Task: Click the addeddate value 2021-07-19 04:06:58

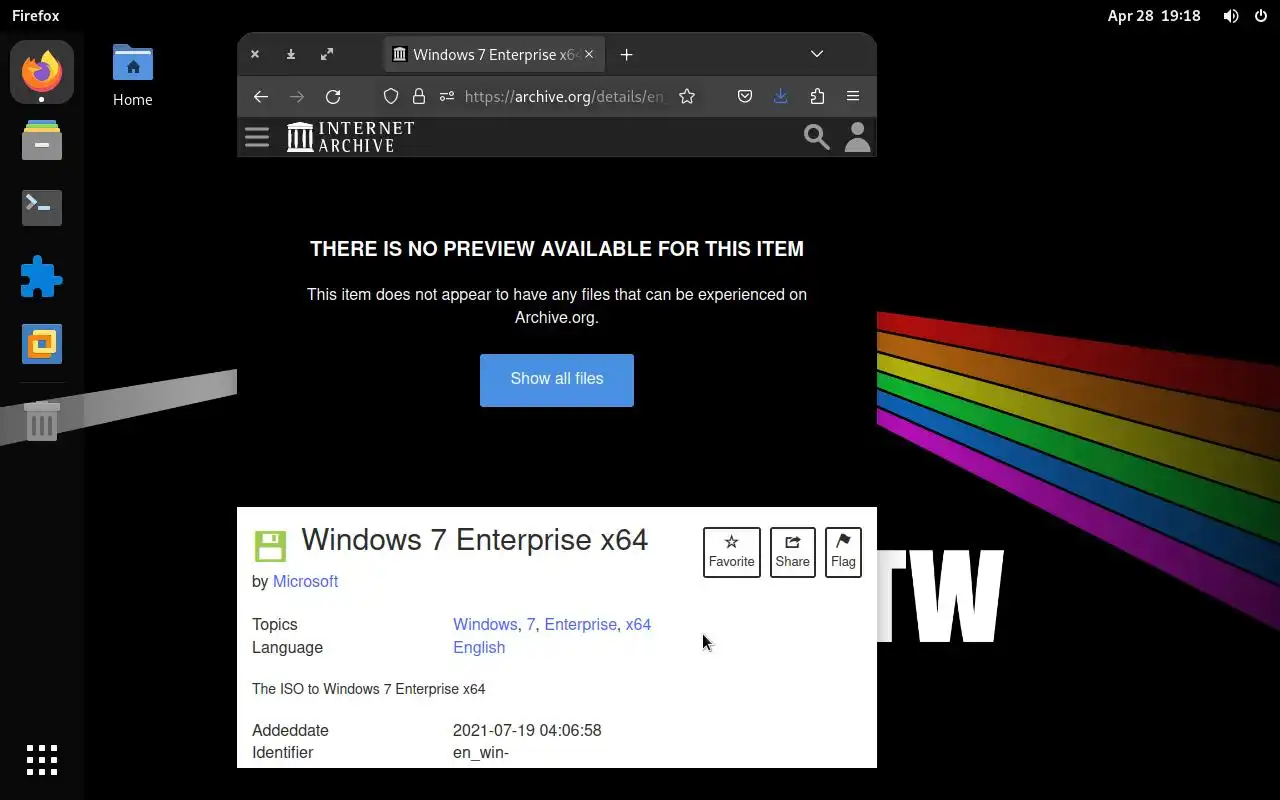Action: (527, 730)
